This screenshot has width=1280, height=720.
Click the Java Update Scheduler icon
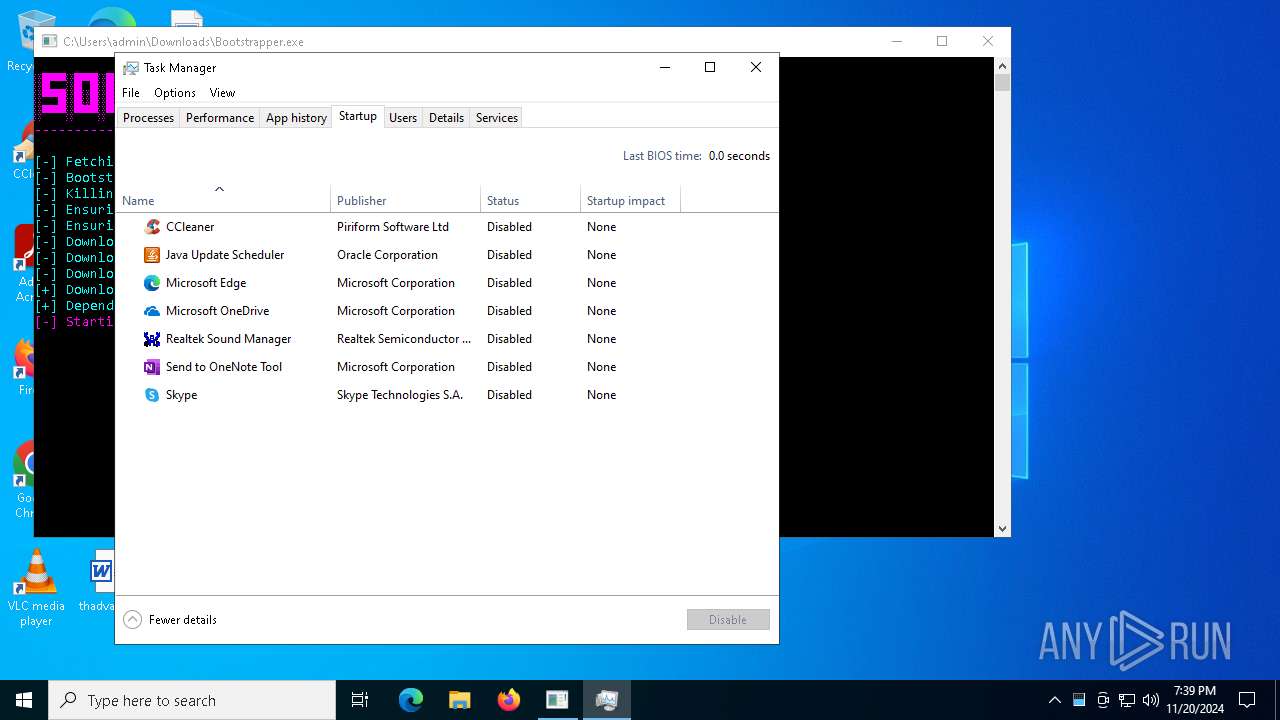152,255
